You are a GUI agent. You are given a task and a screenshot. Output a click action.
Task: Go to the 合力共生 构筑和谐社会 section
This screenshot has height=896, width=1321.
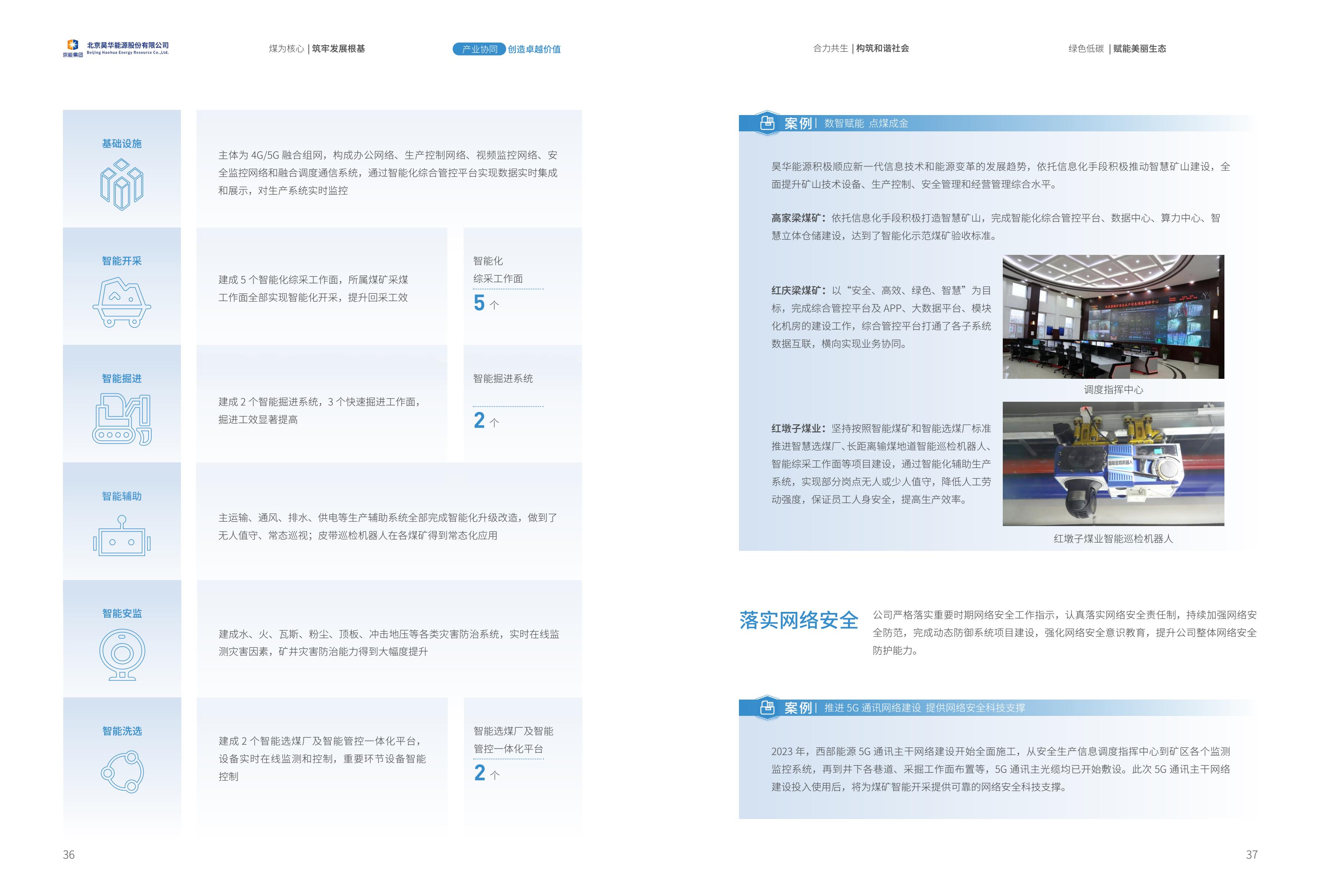(861, 48)
